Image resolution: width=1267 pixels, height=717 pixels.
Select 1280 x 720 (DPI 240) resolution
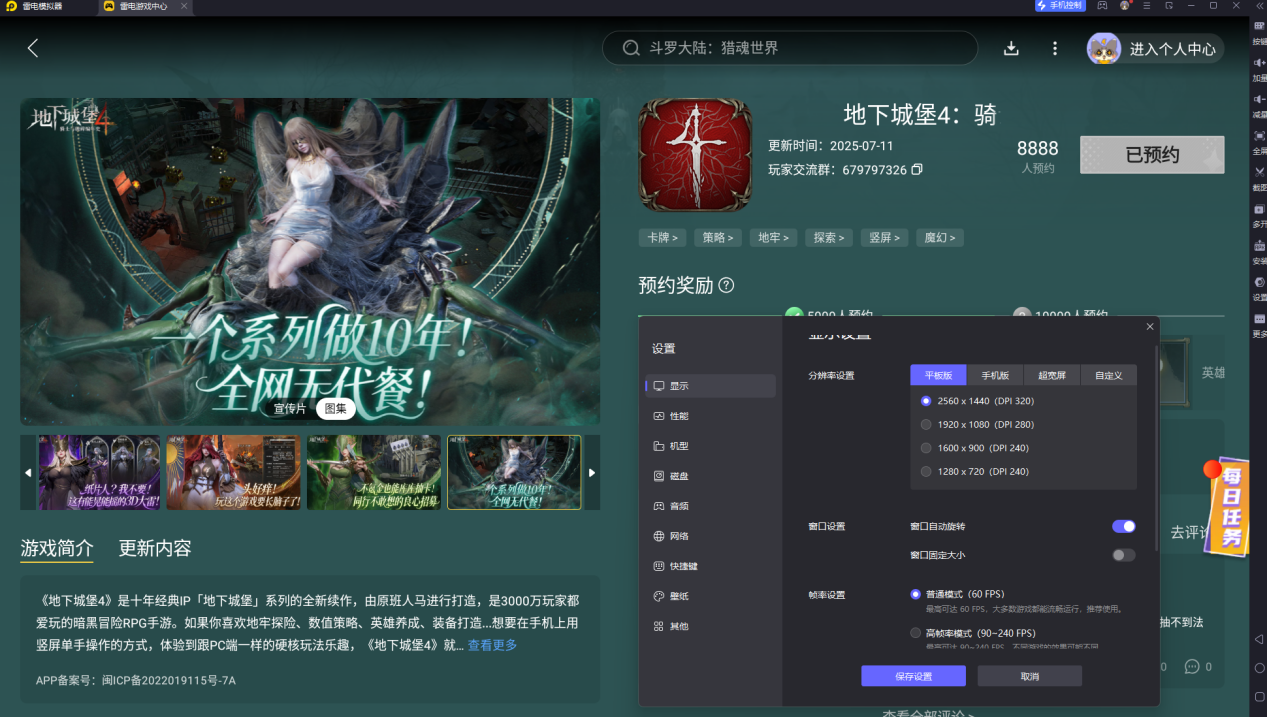point(975,471)
